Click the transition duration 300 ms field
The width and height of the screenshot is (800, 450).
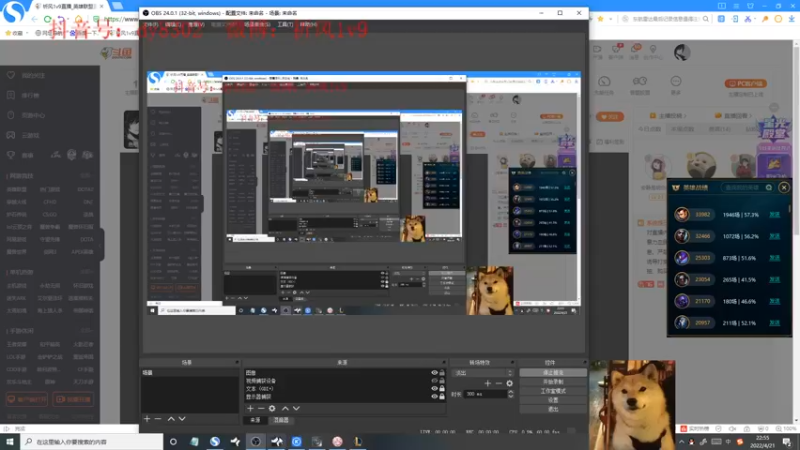point(485,394)
